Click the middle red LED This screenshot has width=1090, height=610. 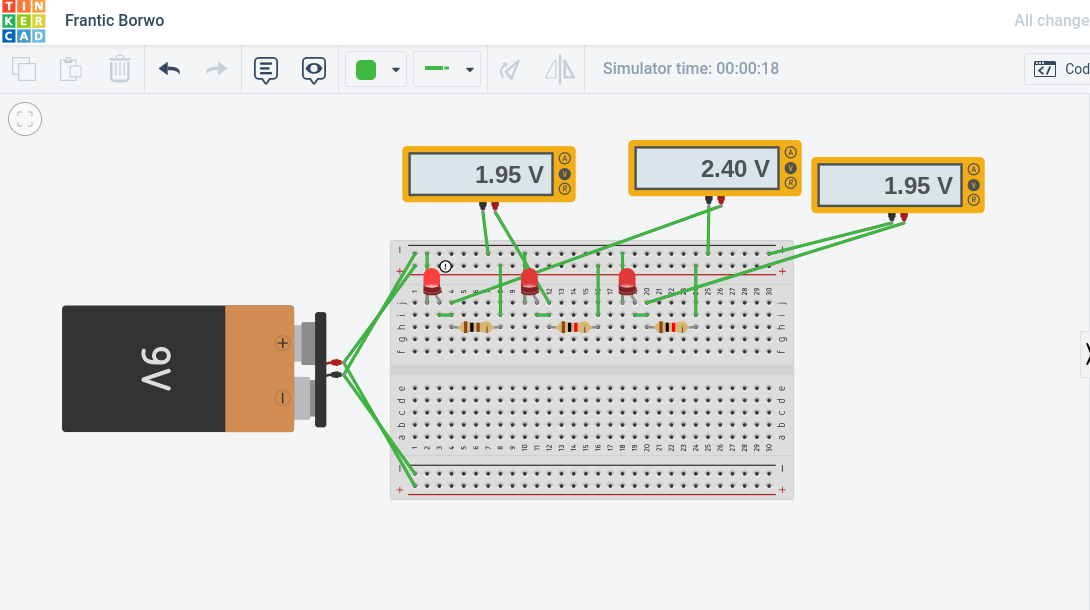529,281
